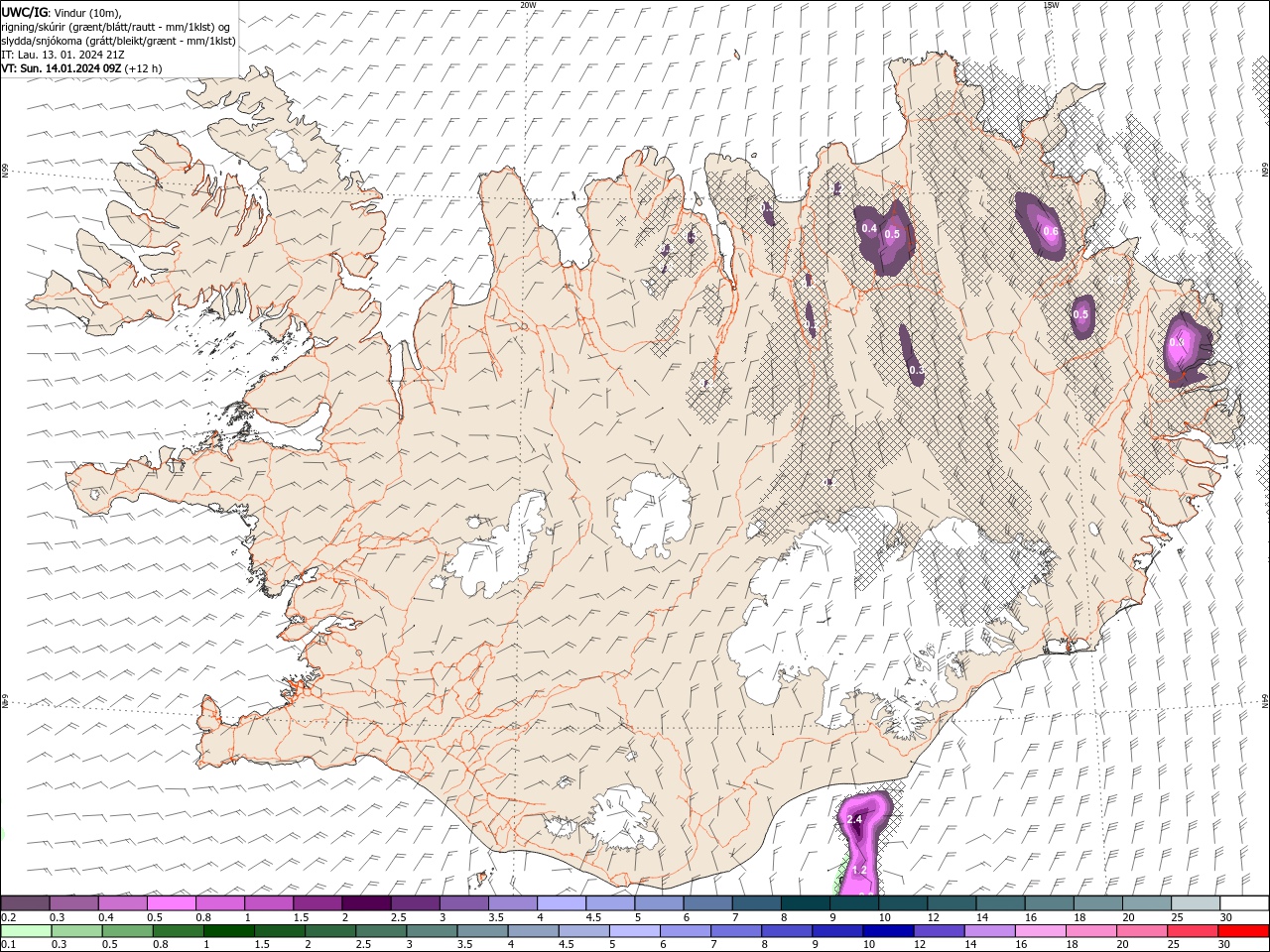Pick the rain legend swatch labeled 0.5
Screen dimensions: 1270x952
(x=128, y=931)
